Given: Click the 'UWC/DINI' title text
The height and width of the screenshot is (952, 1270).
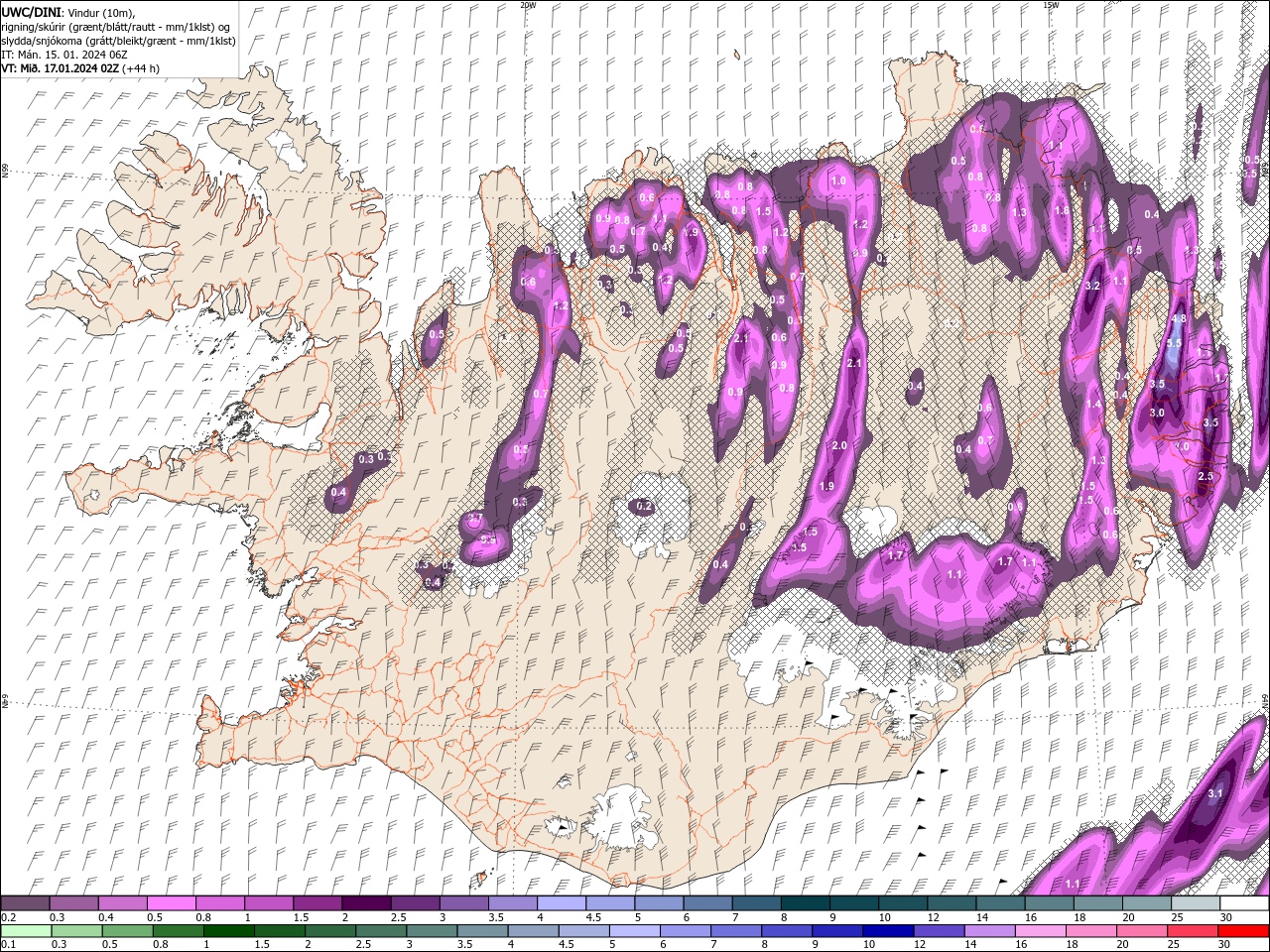Looking at the screenshot, I should [x=32, y=11].
